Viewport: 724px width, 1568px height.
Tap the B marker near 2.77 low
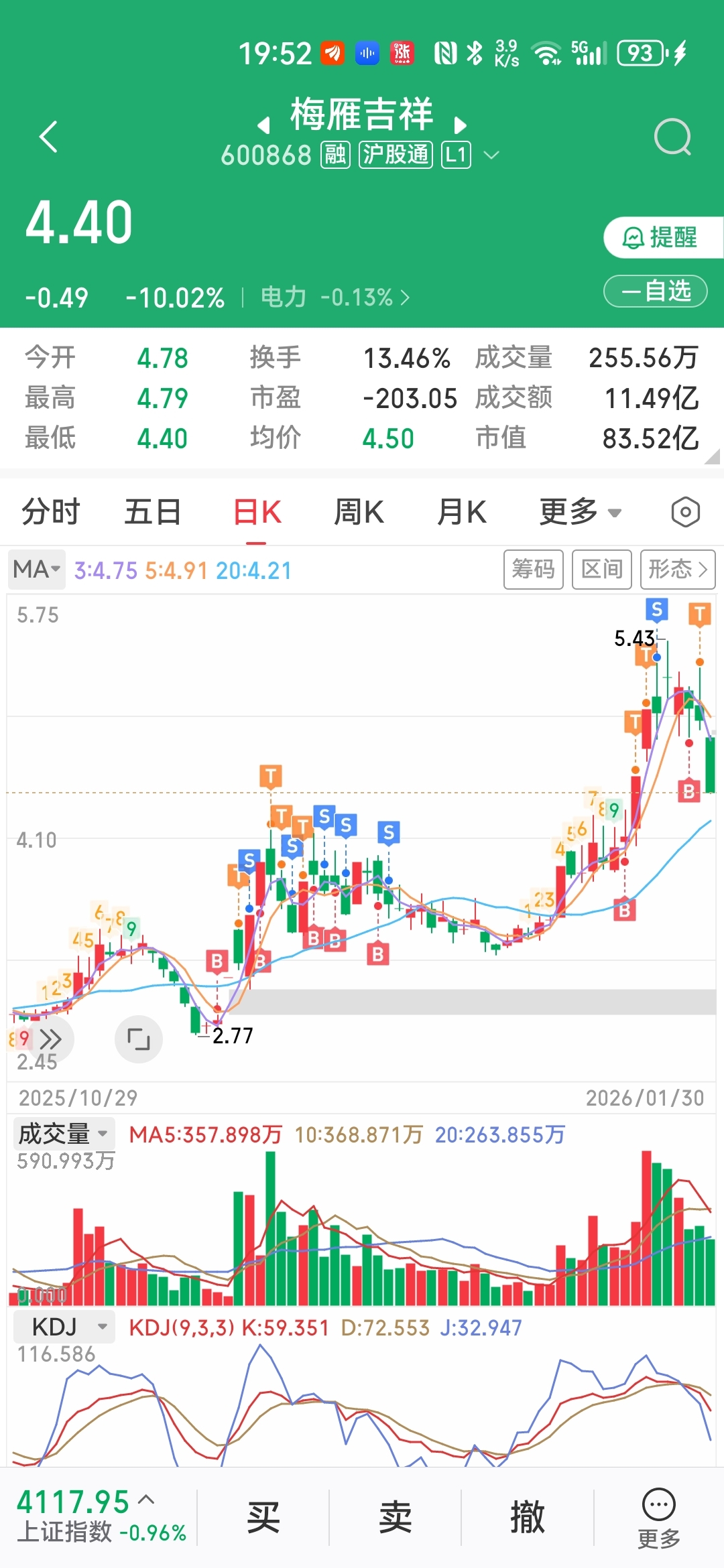click(x=217, y=962)
